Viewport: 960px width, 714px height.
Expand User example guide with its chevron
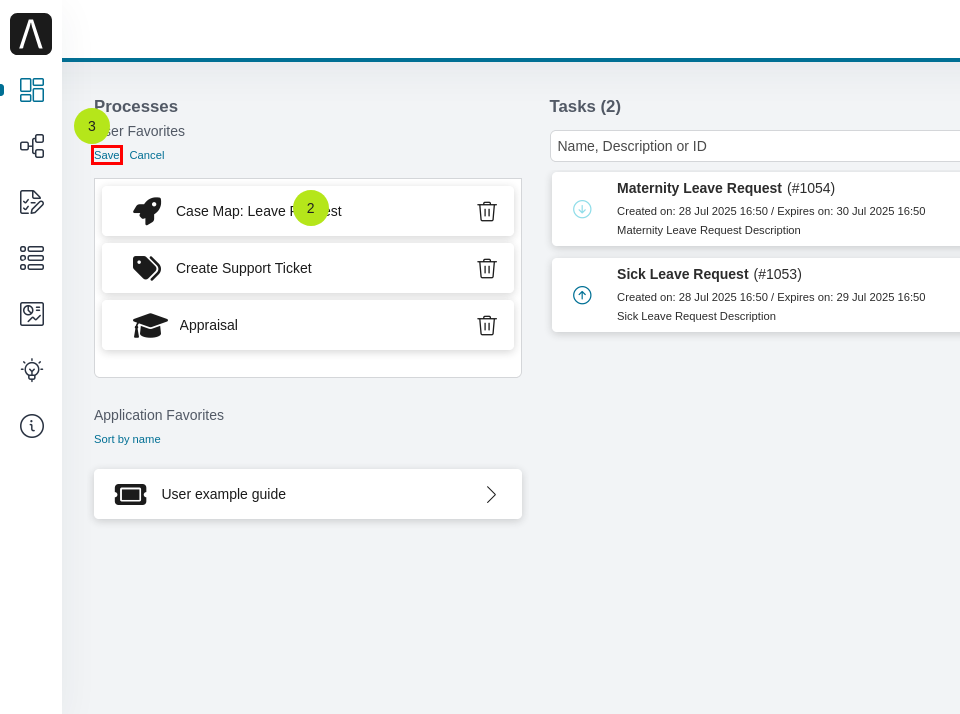coord(490,493)
